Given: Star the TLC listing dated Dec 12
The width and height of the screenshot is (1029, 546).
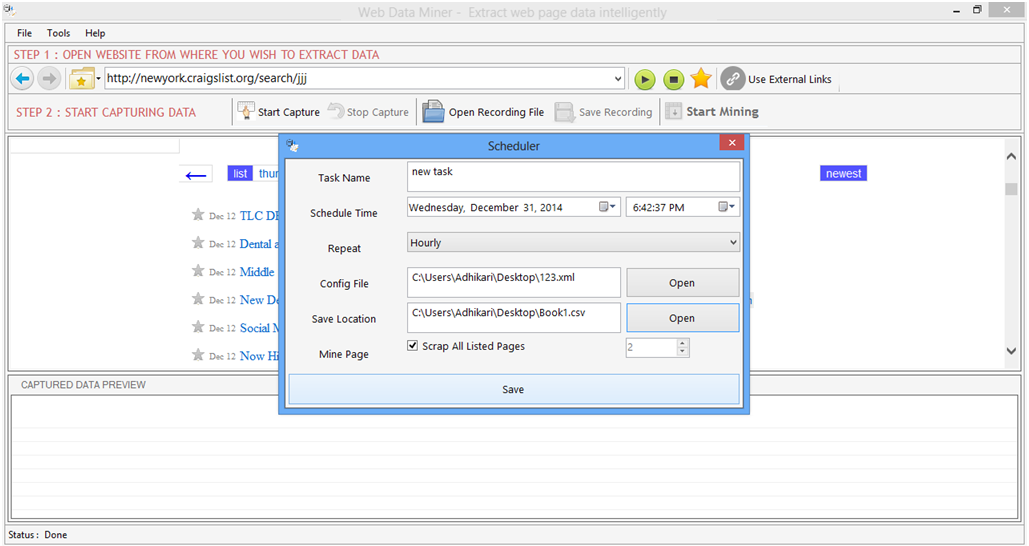Looking at the screenshot, I should 198,215.
